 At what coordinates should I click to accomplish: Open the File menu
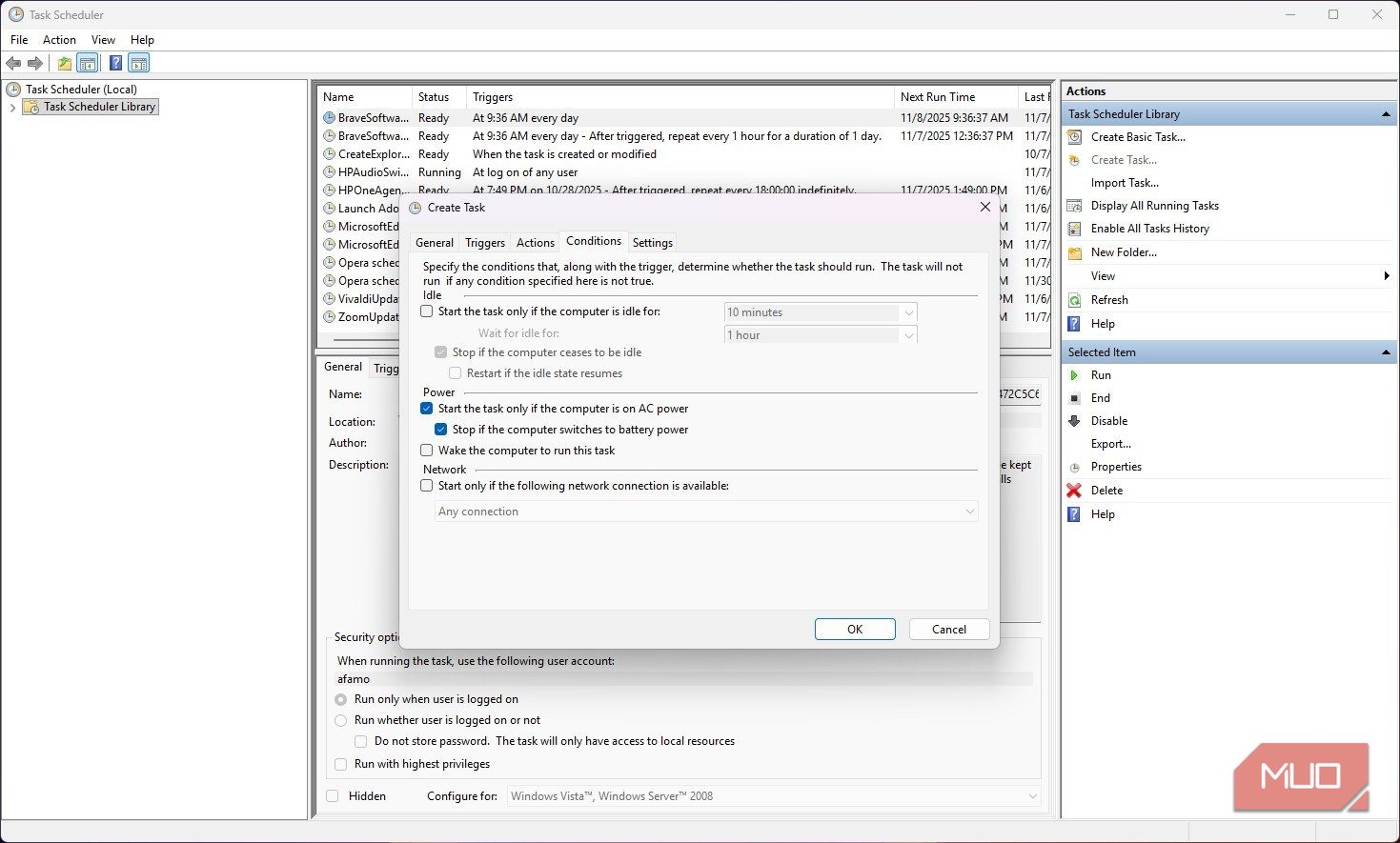[x=19, y=40]
